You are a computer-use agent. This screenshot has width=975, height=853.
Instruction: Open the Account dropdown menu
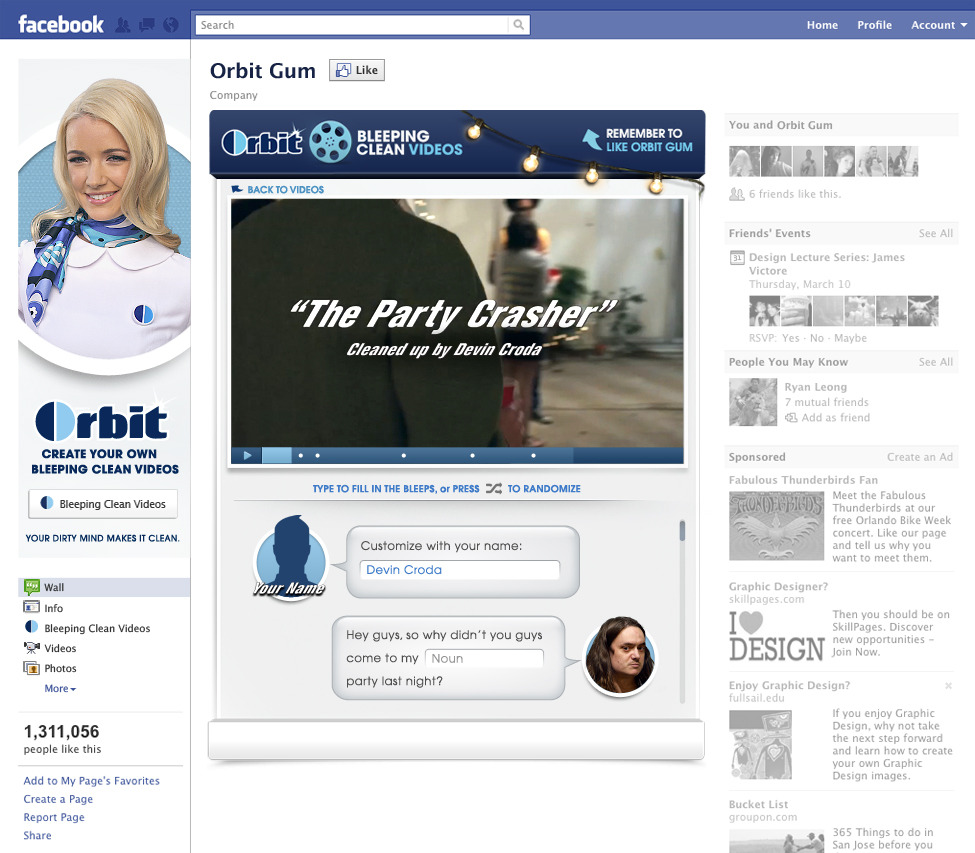(x=939, y=25)
